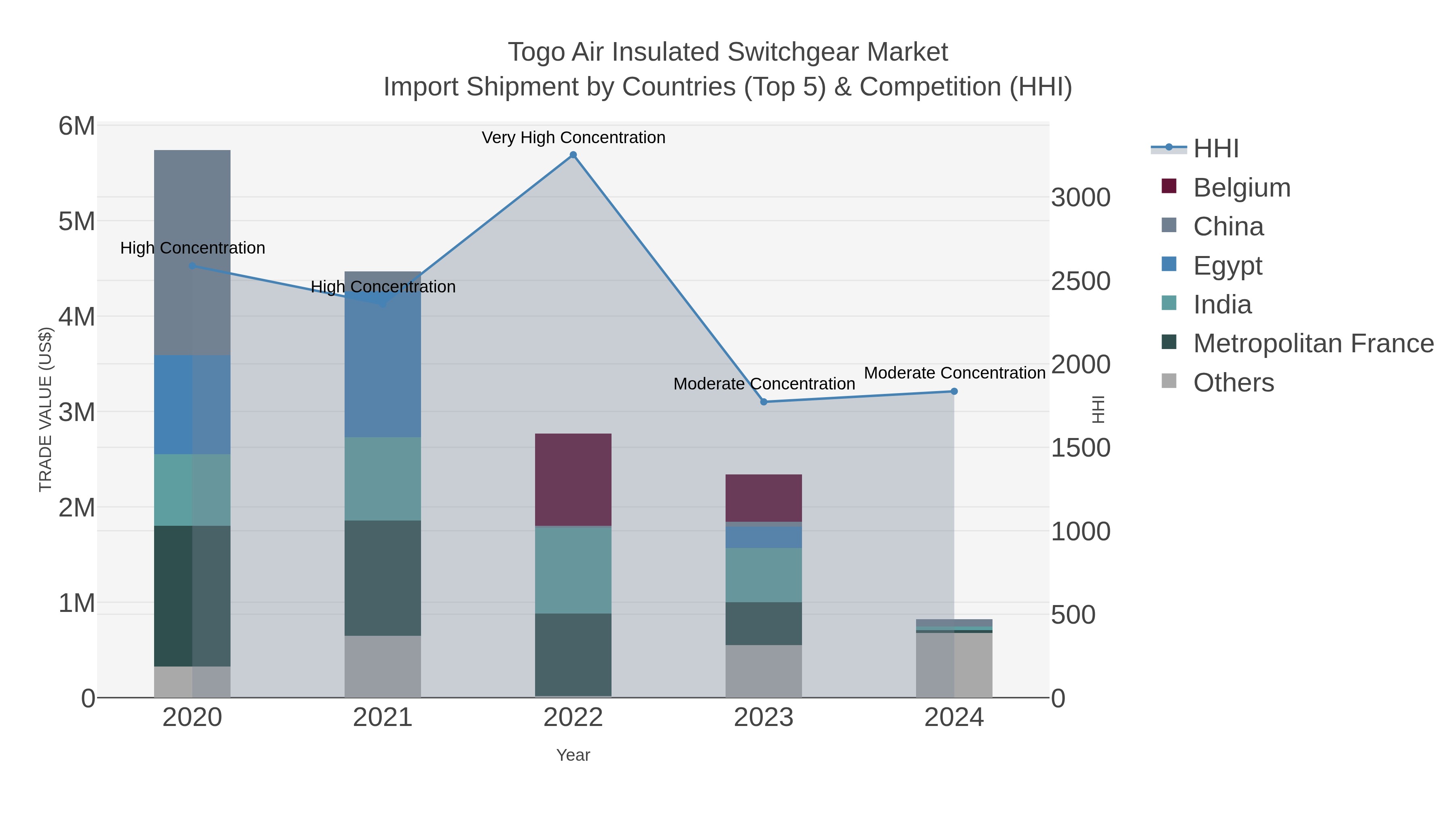Toggle the HHI line legend entry
Image resolution: width=1456 pixels, height=819 pixels.
(1195, 149)
